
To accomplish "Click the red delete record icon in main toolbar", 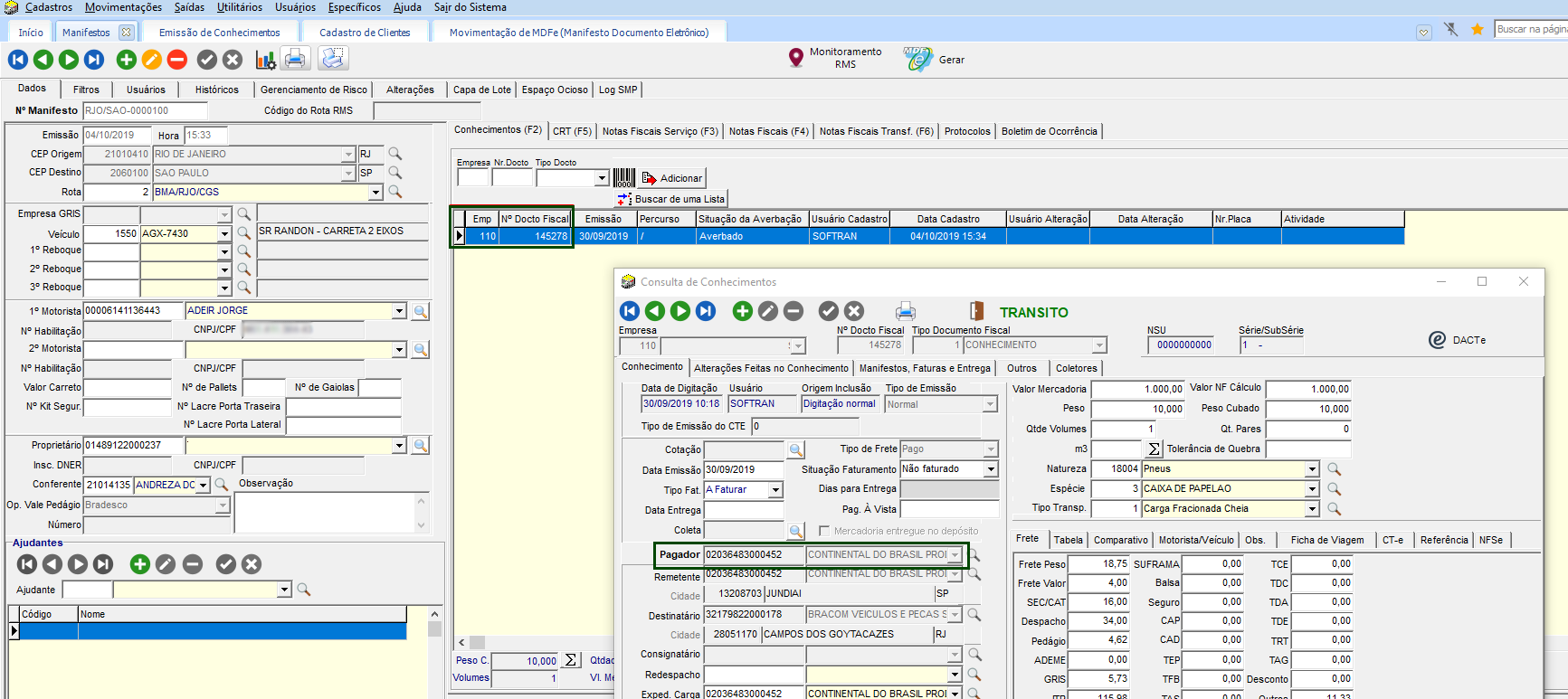I will (x=177, y=60).
